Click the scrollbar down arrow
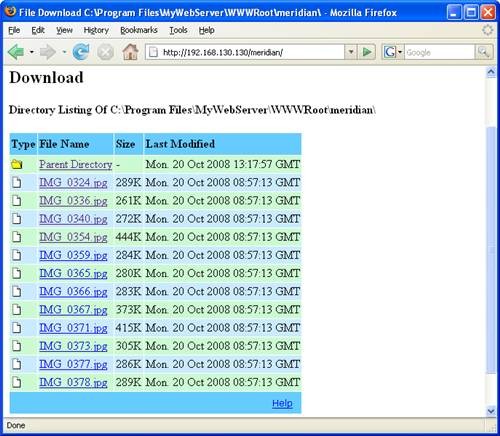Screen dimensions: 500x436 click(x=491, y=411)
